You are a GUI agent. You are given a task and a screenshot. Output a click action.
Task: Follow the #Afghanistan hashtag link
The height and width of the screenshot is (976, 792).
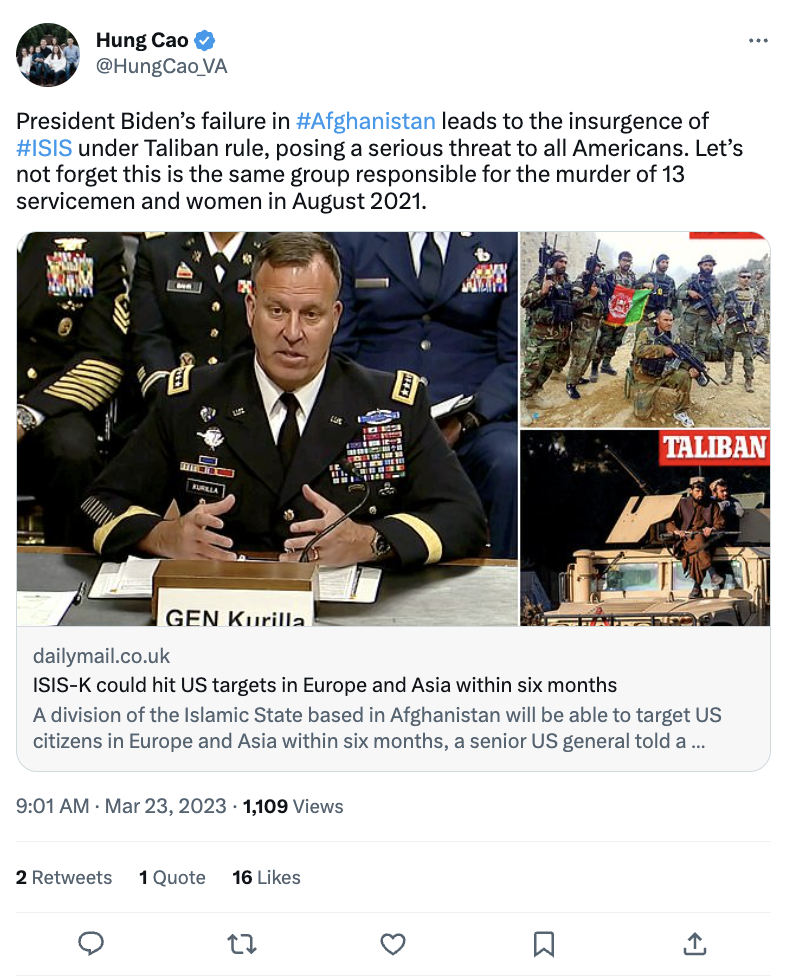click(x=366, y=122)
